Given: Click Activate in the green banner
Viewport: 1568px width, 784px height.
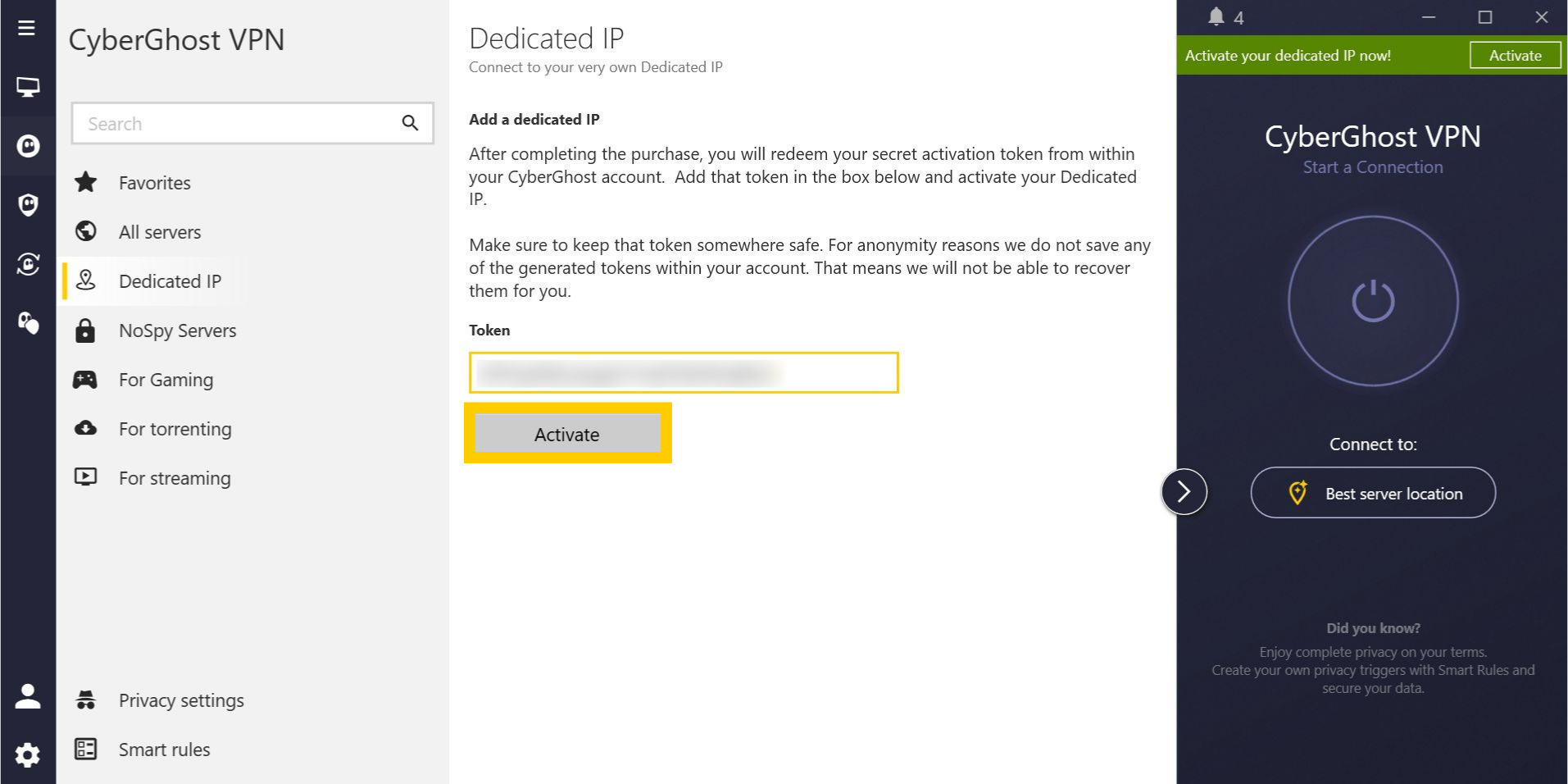Looking at the screenshot, I should [x=1515, y=56].
